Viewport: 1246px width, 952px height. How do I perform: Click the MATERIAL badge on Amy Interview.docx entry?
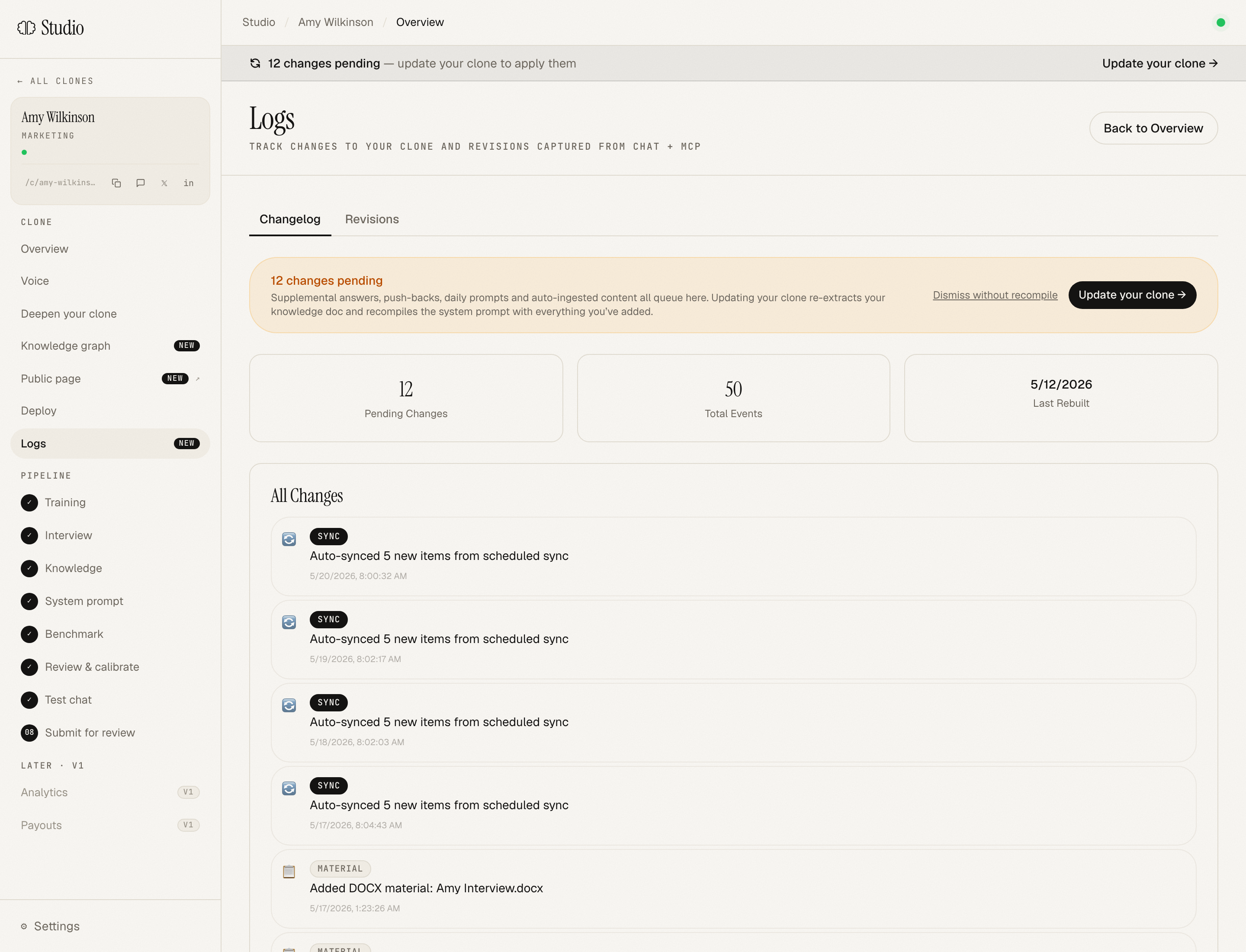click(340, 869)
